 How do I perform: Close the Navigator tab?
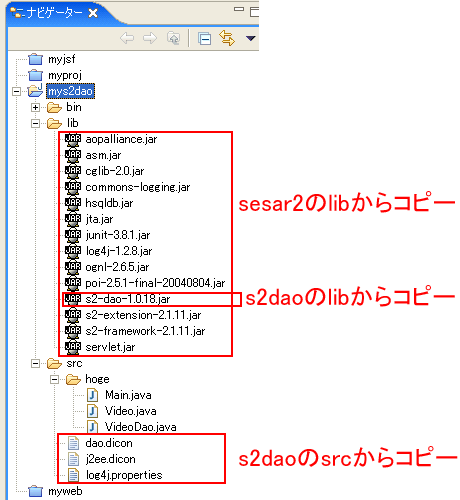tap(93, 13)
